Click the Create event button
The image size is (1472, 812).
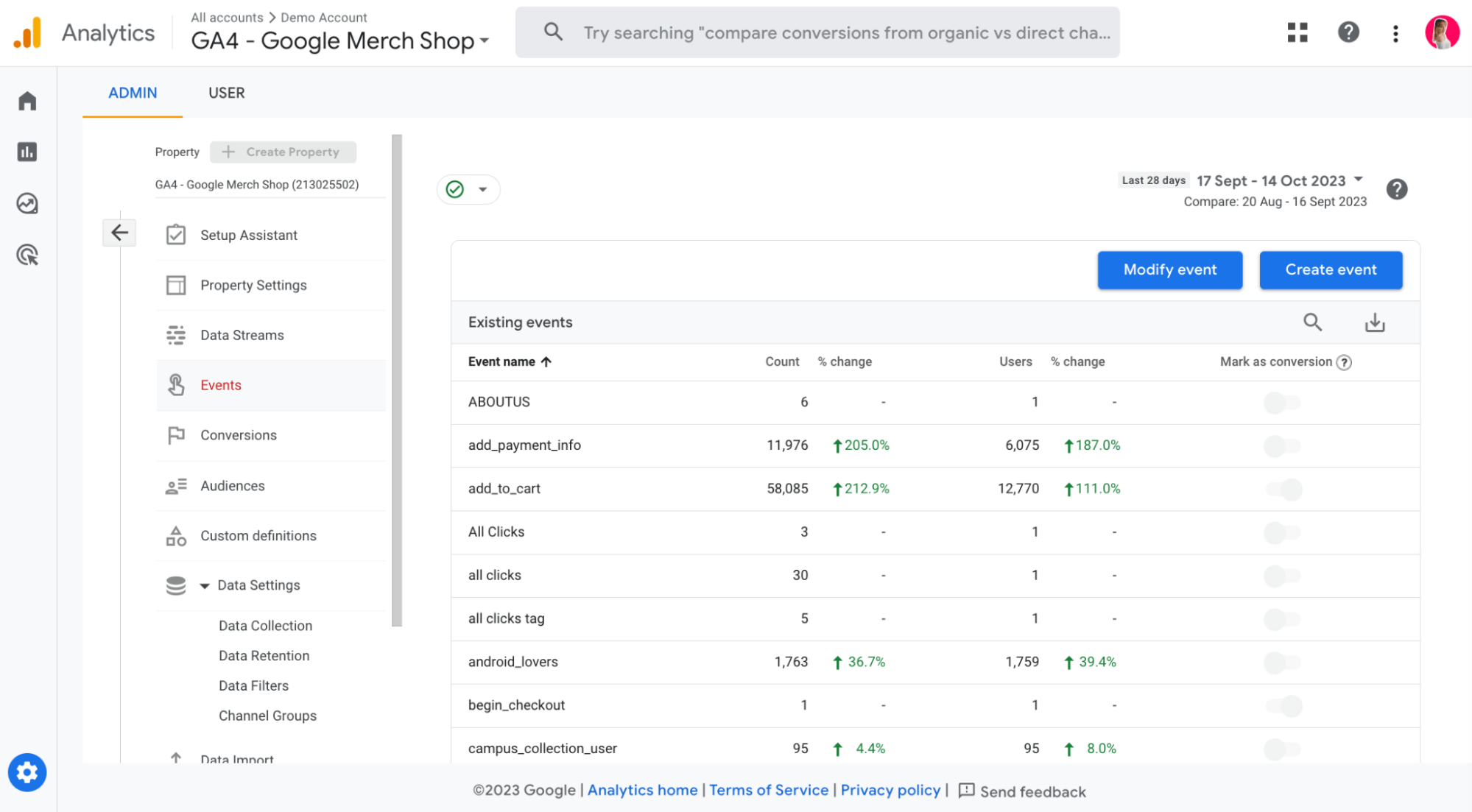[x=1330, y=270]
